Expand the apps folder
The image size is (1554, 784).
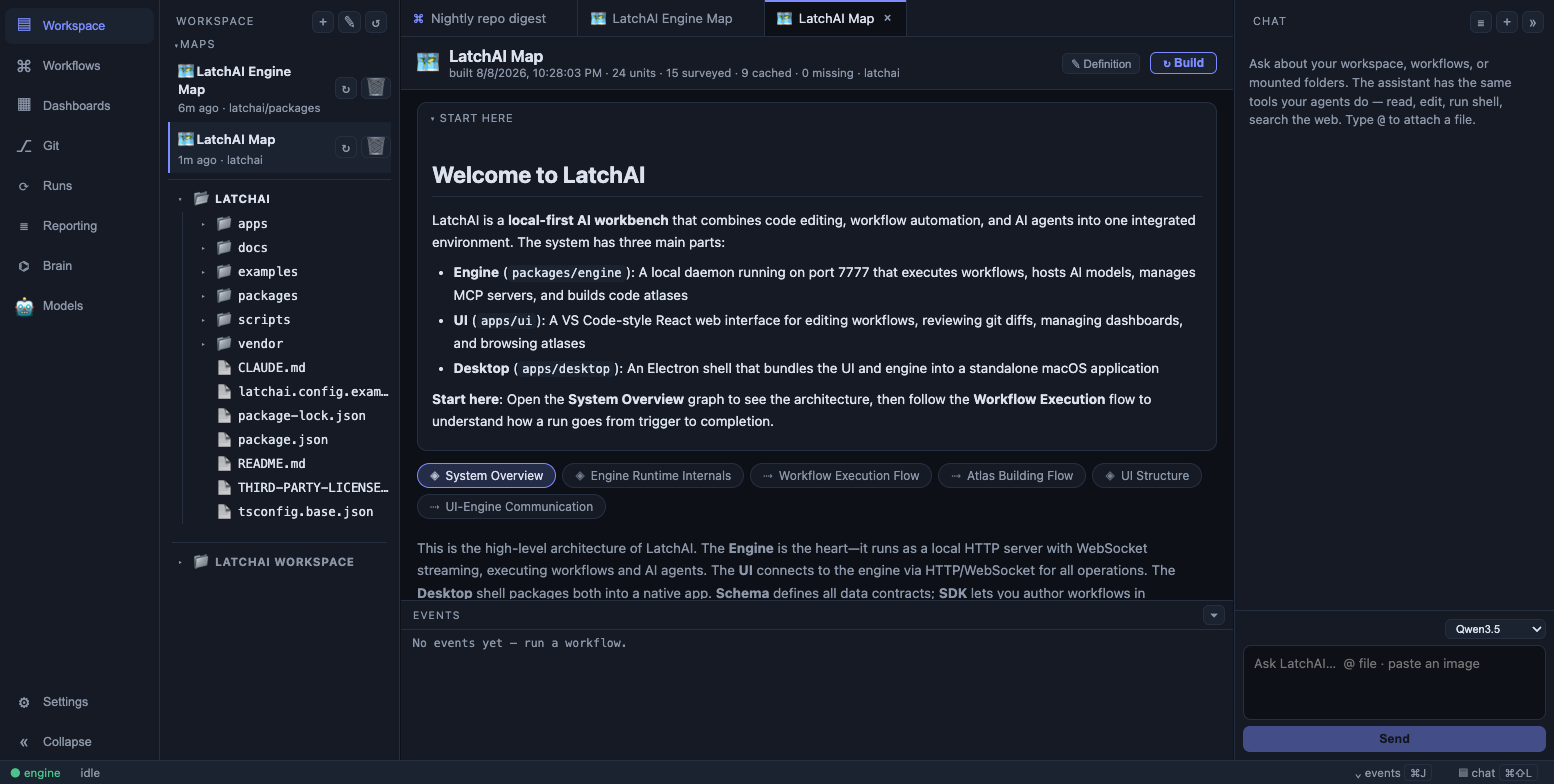coord(203,224)
